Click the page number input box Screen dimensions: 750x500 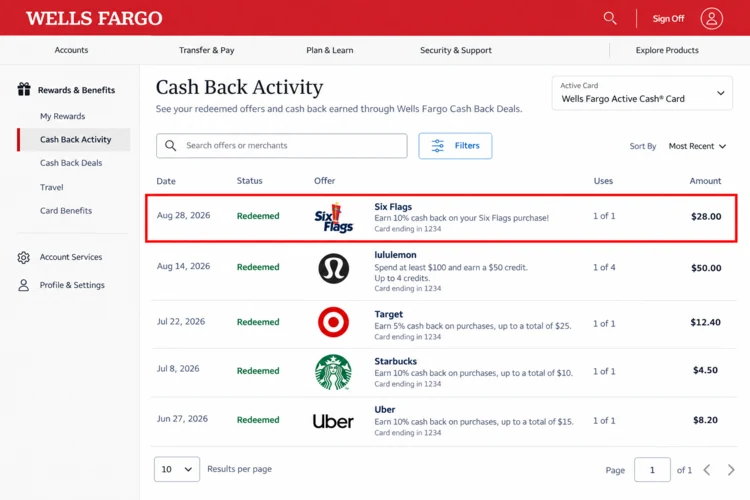point(652,469)
